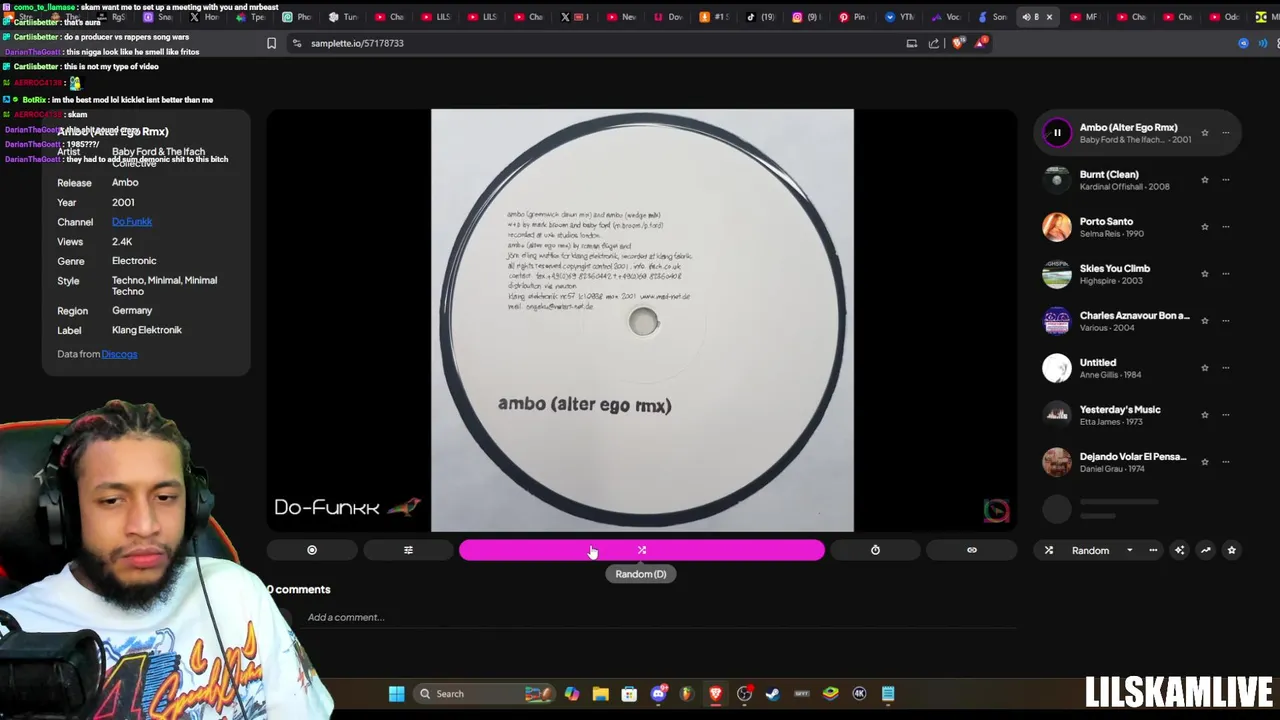Click the screen cast icon in the address bar
This screenshot has width=1280, height=720.
click(911, 43)
